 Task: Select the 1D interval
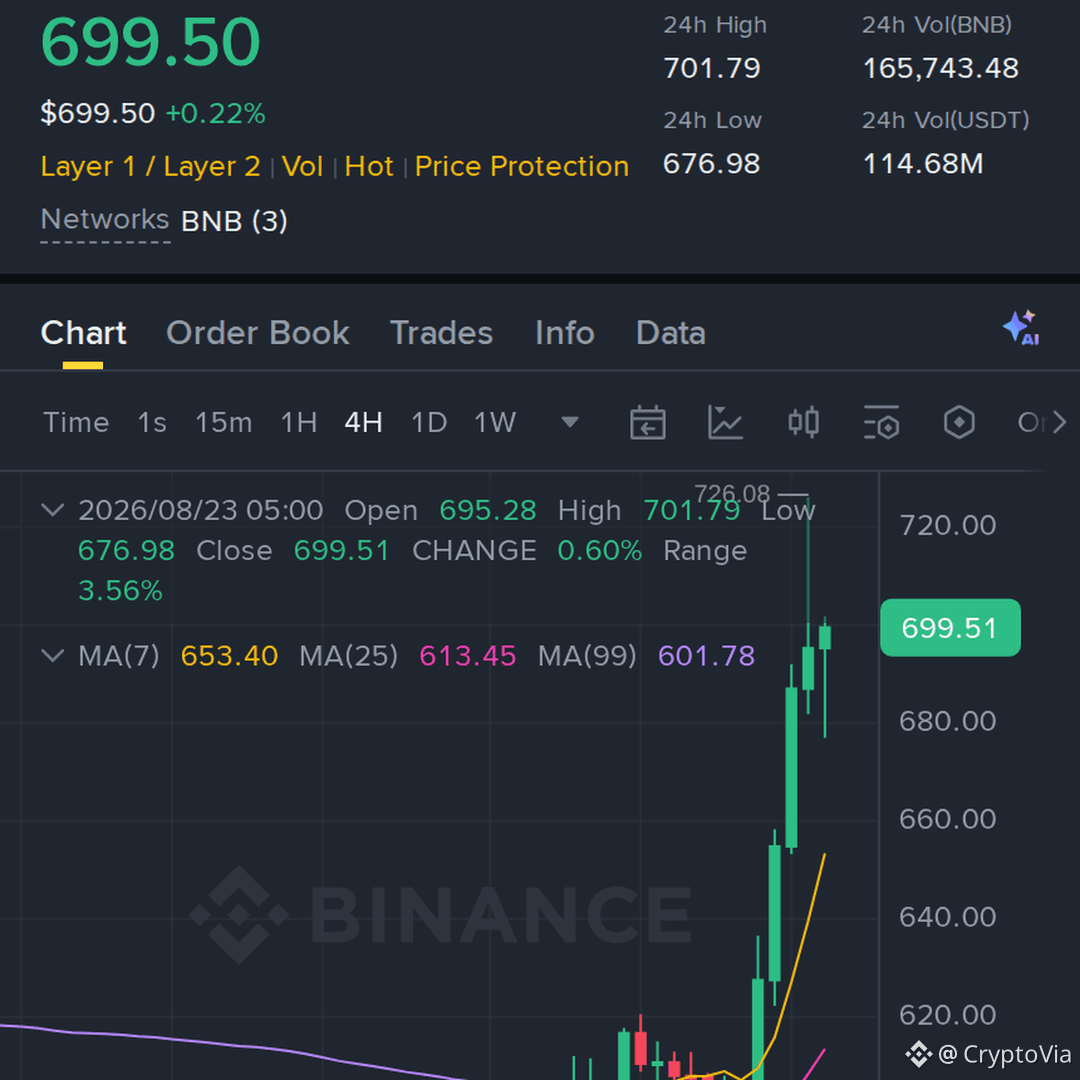click(x=429, y=422)
